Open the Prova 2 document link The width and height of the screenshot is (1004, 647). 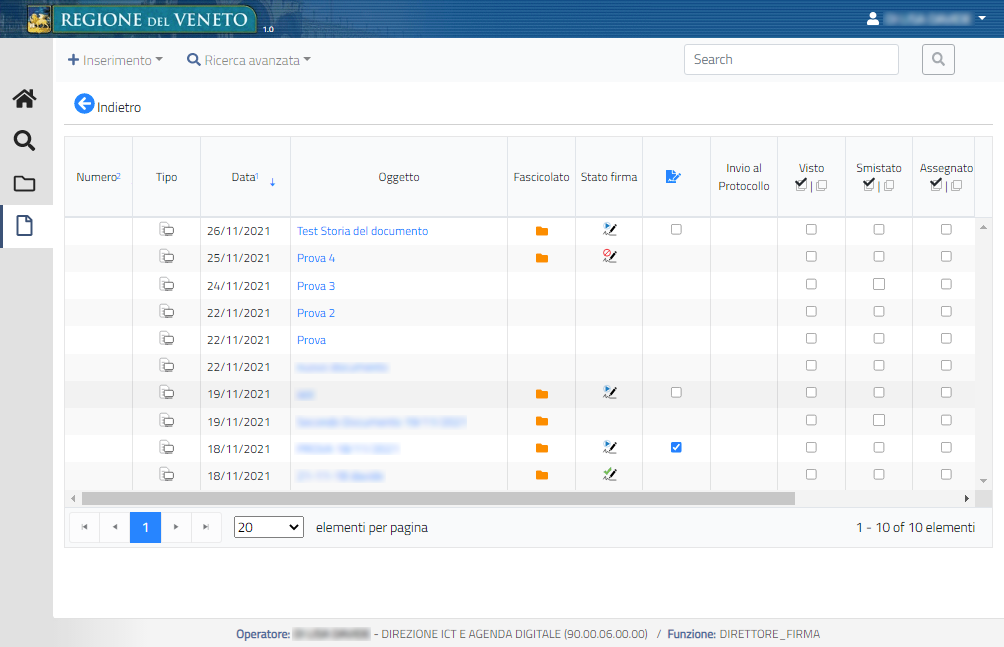tap(316, 313)
